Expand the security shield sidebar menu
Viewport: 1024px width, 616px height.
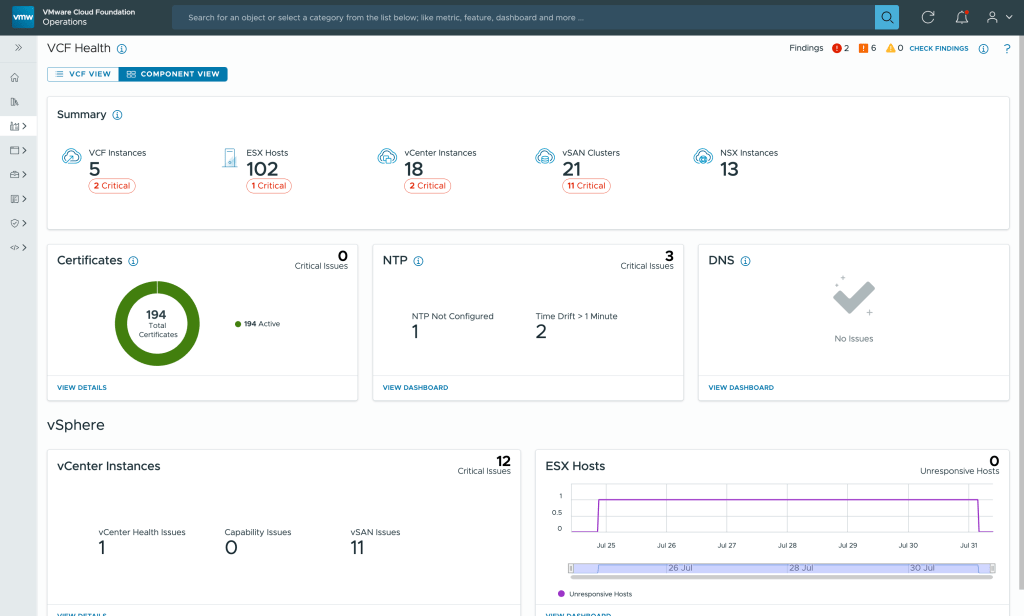pos(17,223)
